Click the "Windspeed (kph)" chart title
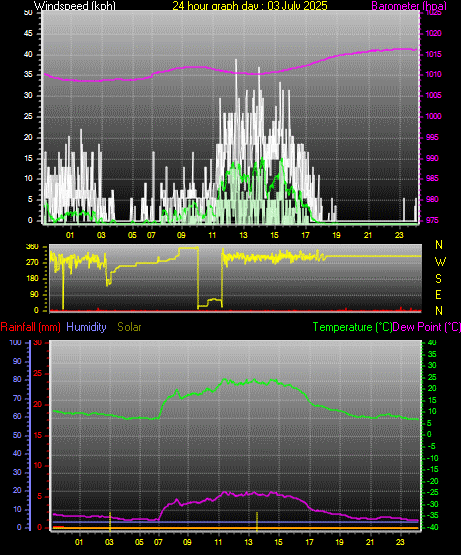The image size is (461, 555). click(75, 6)
